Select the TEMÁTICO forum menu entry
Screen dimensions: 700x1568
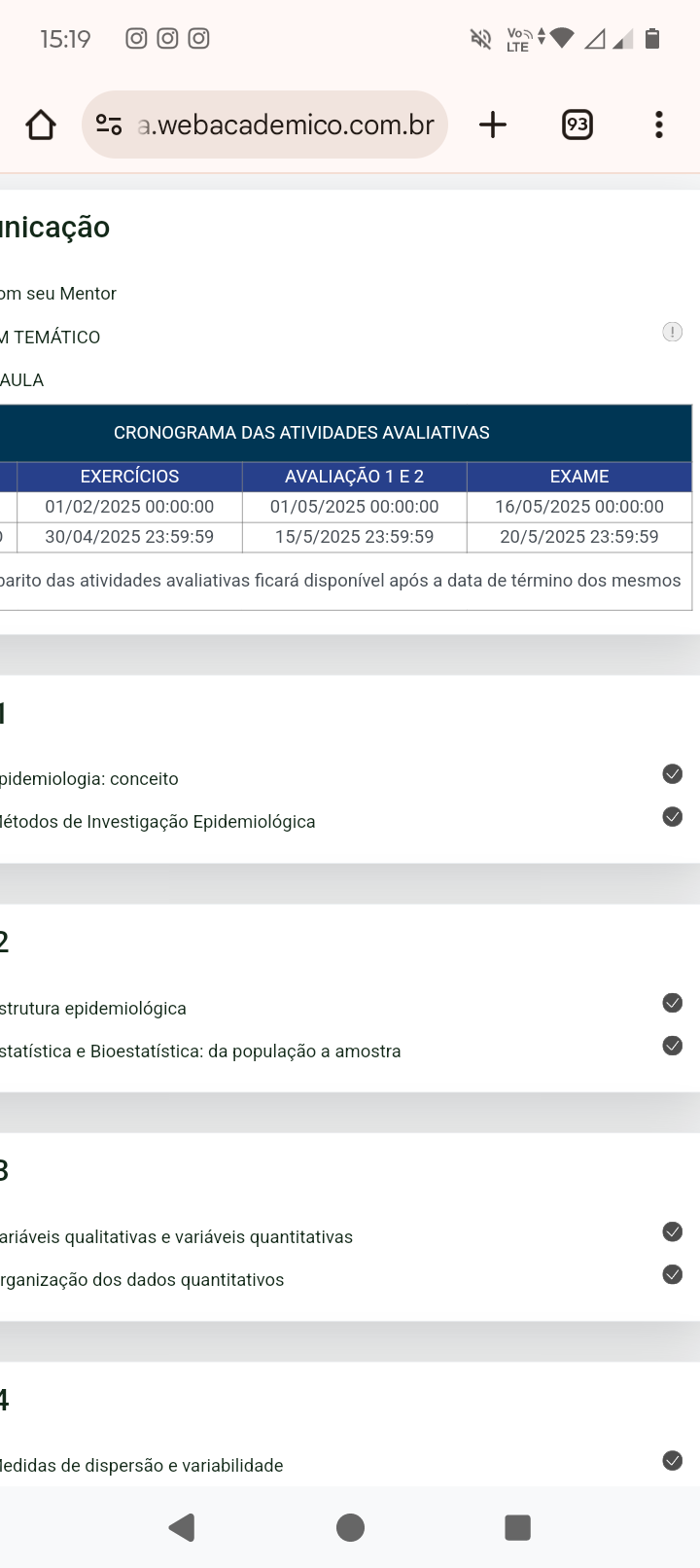[51, 338]
